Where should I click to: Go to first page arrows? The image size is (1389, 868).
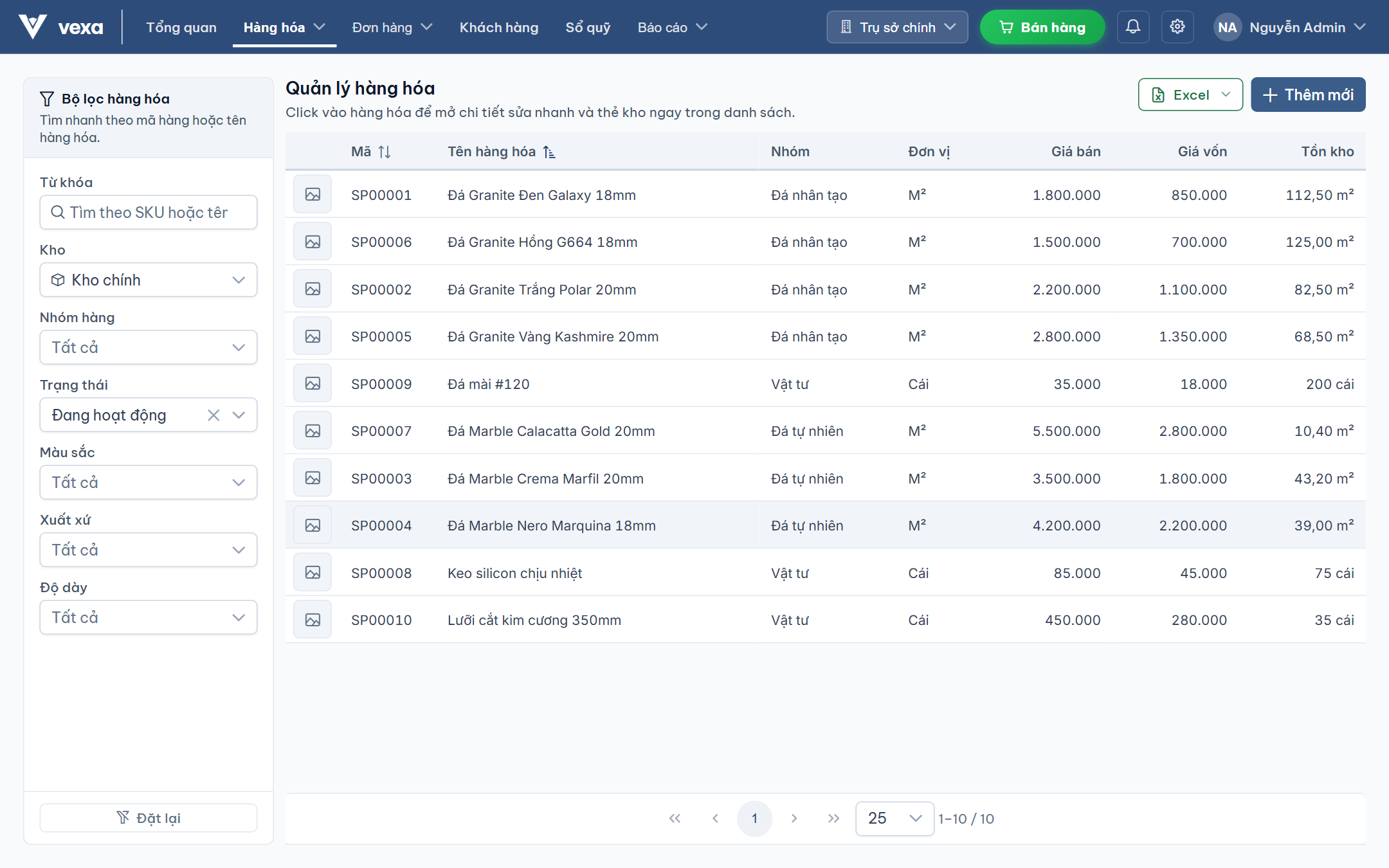675,818
